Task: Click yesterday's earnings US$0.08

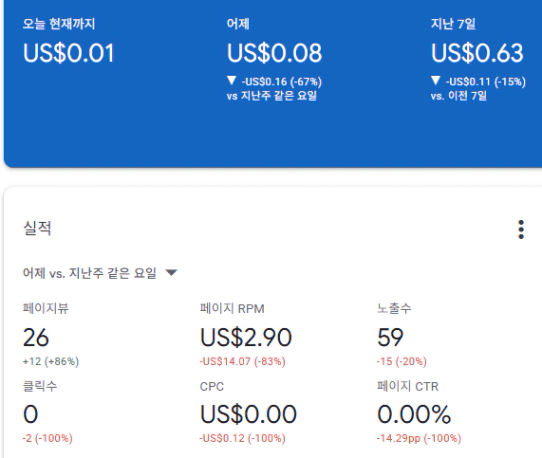Action: [274, 53]
